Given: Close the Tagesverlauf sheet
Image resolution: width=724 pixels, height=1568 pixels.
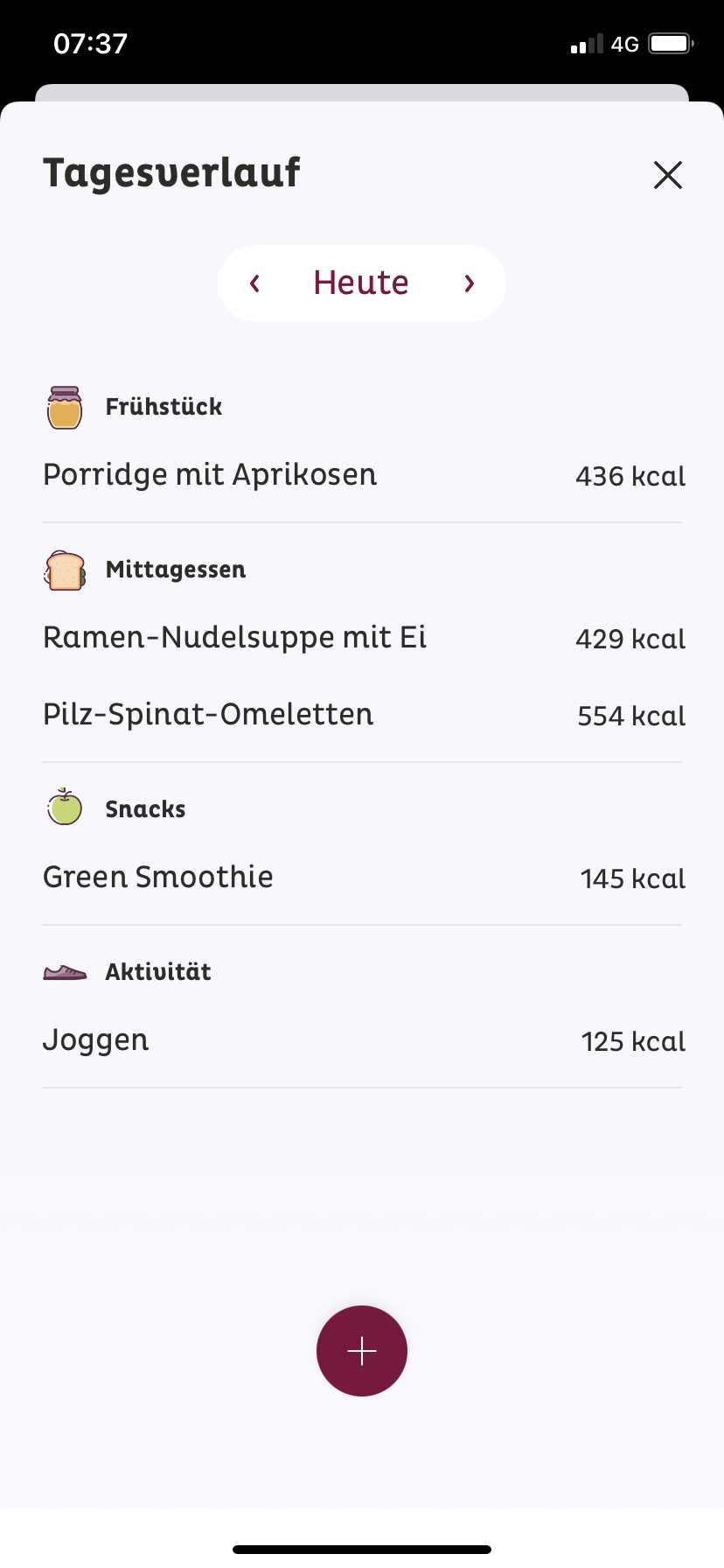Looking at the screenshot, I should click(x=668, y=175).
